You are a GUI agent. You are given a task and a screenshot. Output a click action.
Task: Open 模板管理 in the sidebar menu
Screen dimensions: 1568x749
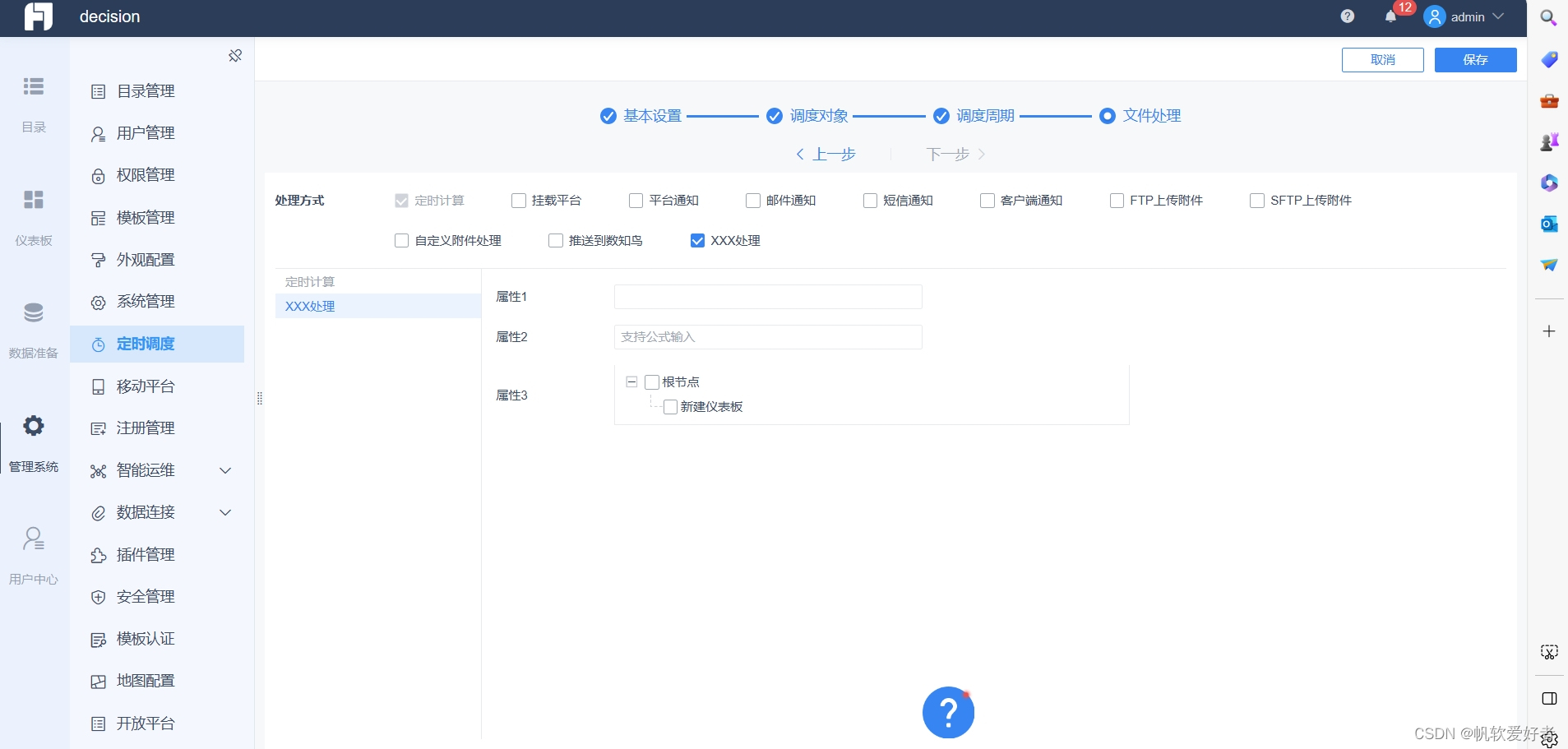157,218
